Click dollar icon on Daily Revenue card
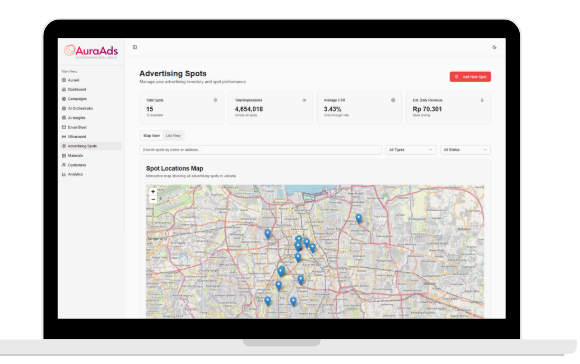Screen dimensions: 580x364 pyautogui.click(x=482, y=100)
